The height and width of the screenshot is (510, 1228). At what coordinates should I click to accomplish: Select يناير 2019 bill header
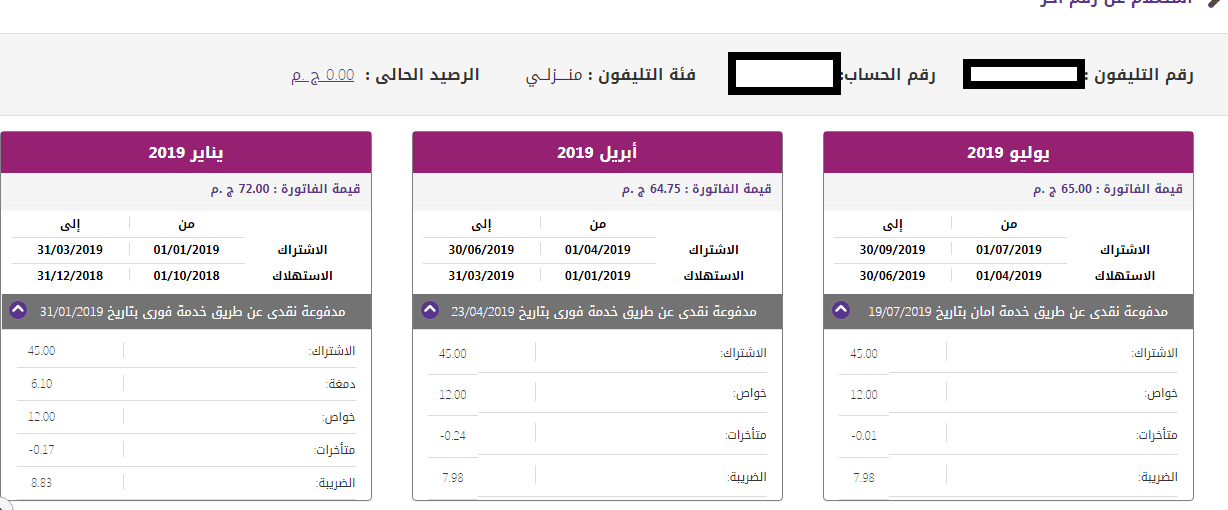pos(186,152)
